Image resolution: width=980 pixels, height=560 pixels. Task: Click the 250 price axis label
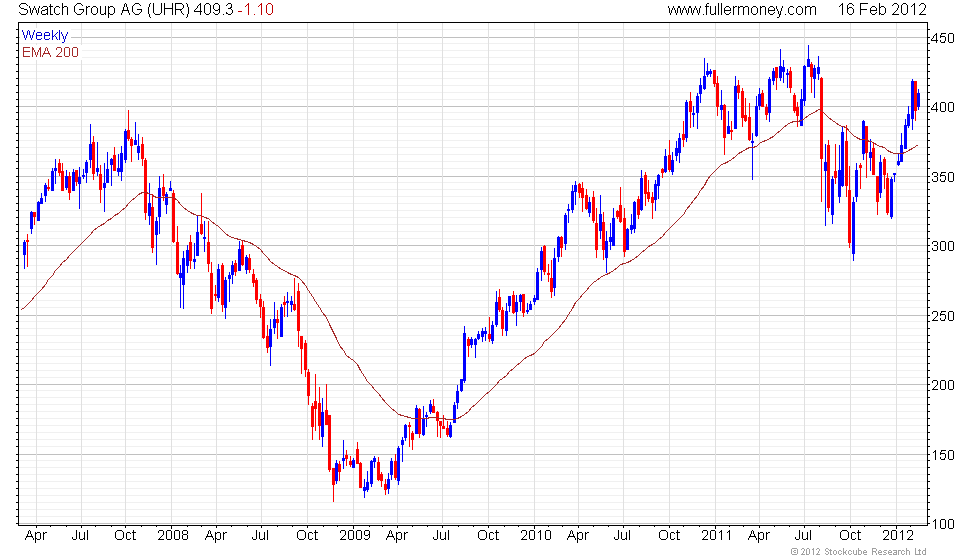coord(942,316)
